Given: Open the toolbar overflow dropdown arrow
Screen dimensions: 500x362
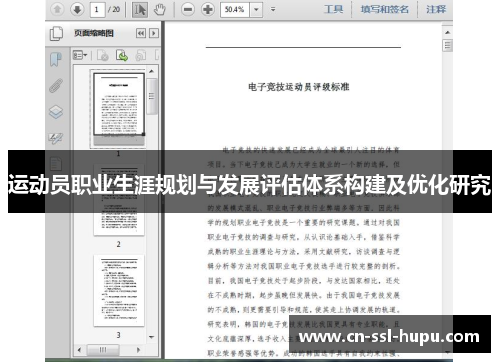Looking at the screenshot, I should point(273,9).
